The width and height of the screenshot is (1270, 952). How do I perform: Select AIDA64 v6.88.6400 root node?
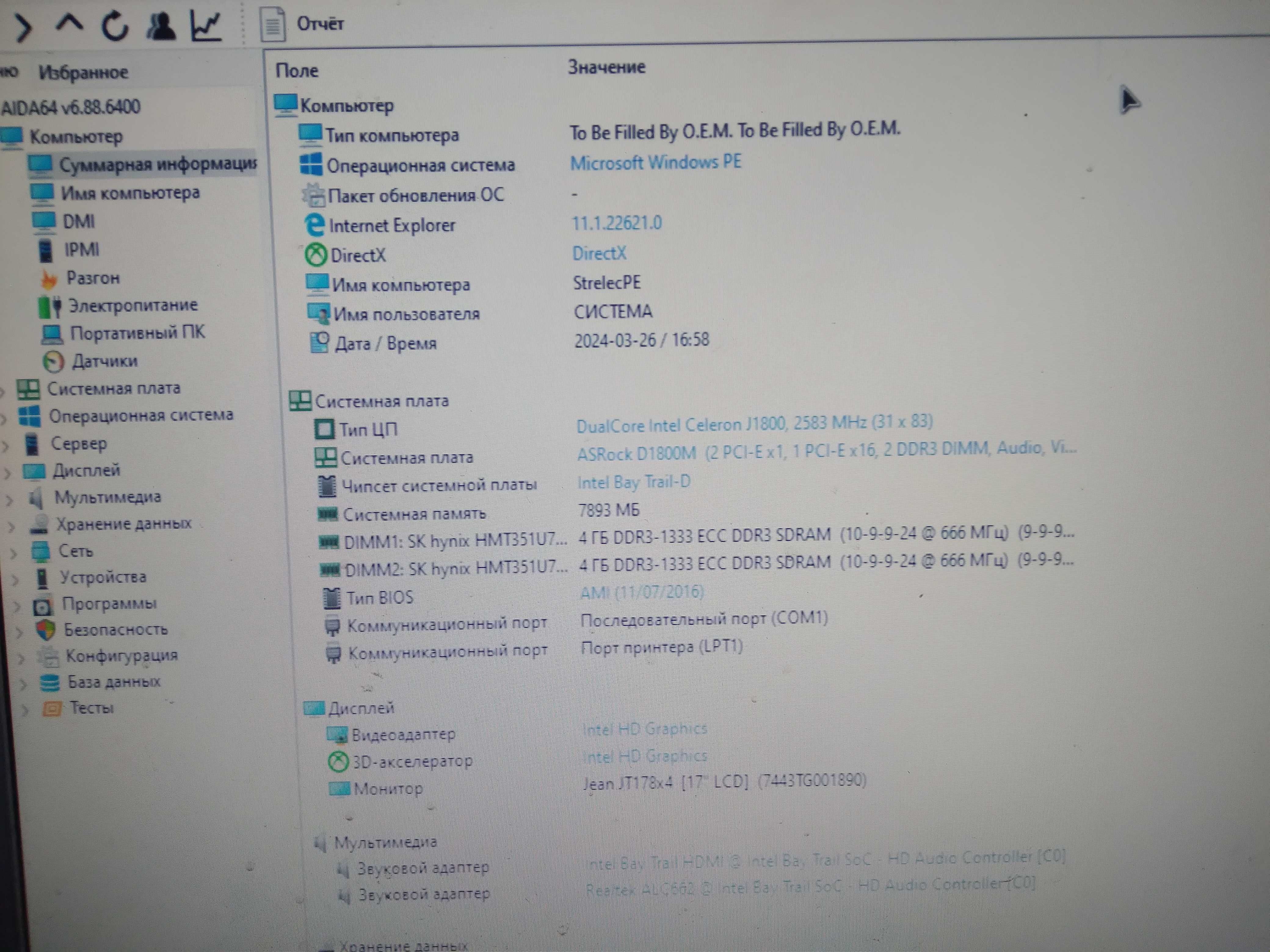[71, 107]
